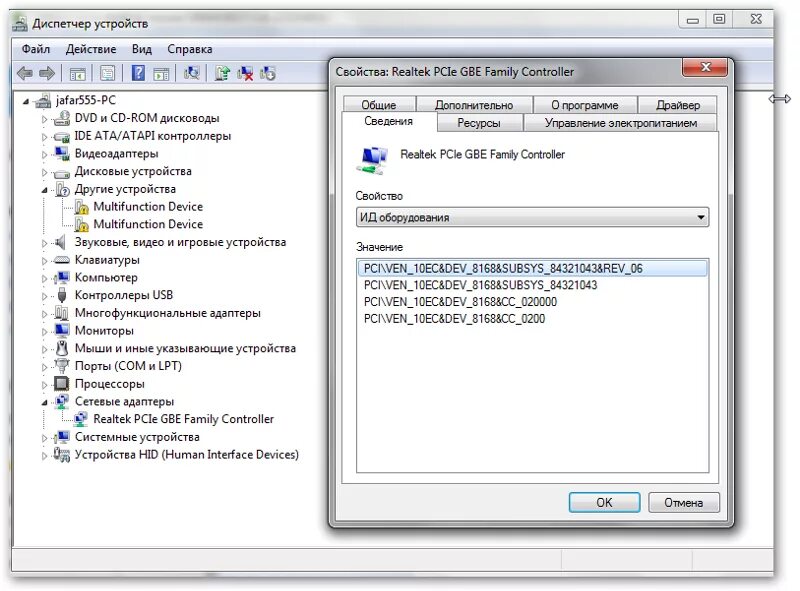Image resolution: width=800 pixels, height=591 pixels.
Task: Switch to the Дополнительно tab
Action: click(474, 105)
